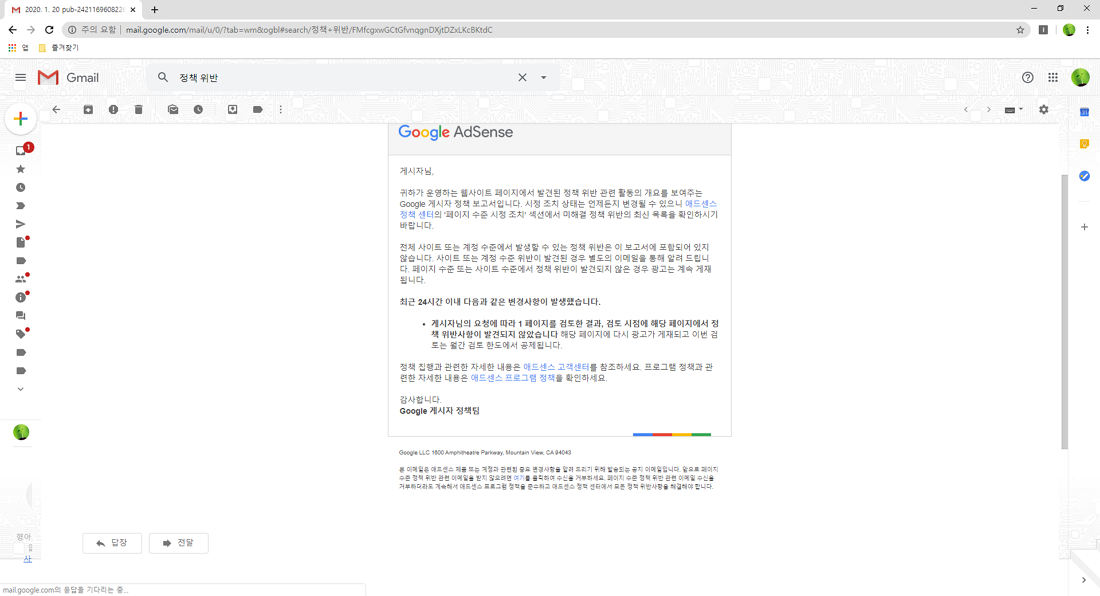Click the Compose plus button
This screenshot has height=596, width=1100.
tap(20, 118)
